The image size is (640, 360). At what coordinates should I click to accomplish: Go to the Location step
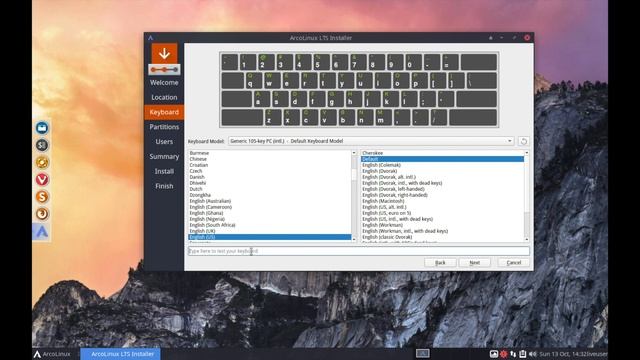pyautogui.click(x=164, y=98)
